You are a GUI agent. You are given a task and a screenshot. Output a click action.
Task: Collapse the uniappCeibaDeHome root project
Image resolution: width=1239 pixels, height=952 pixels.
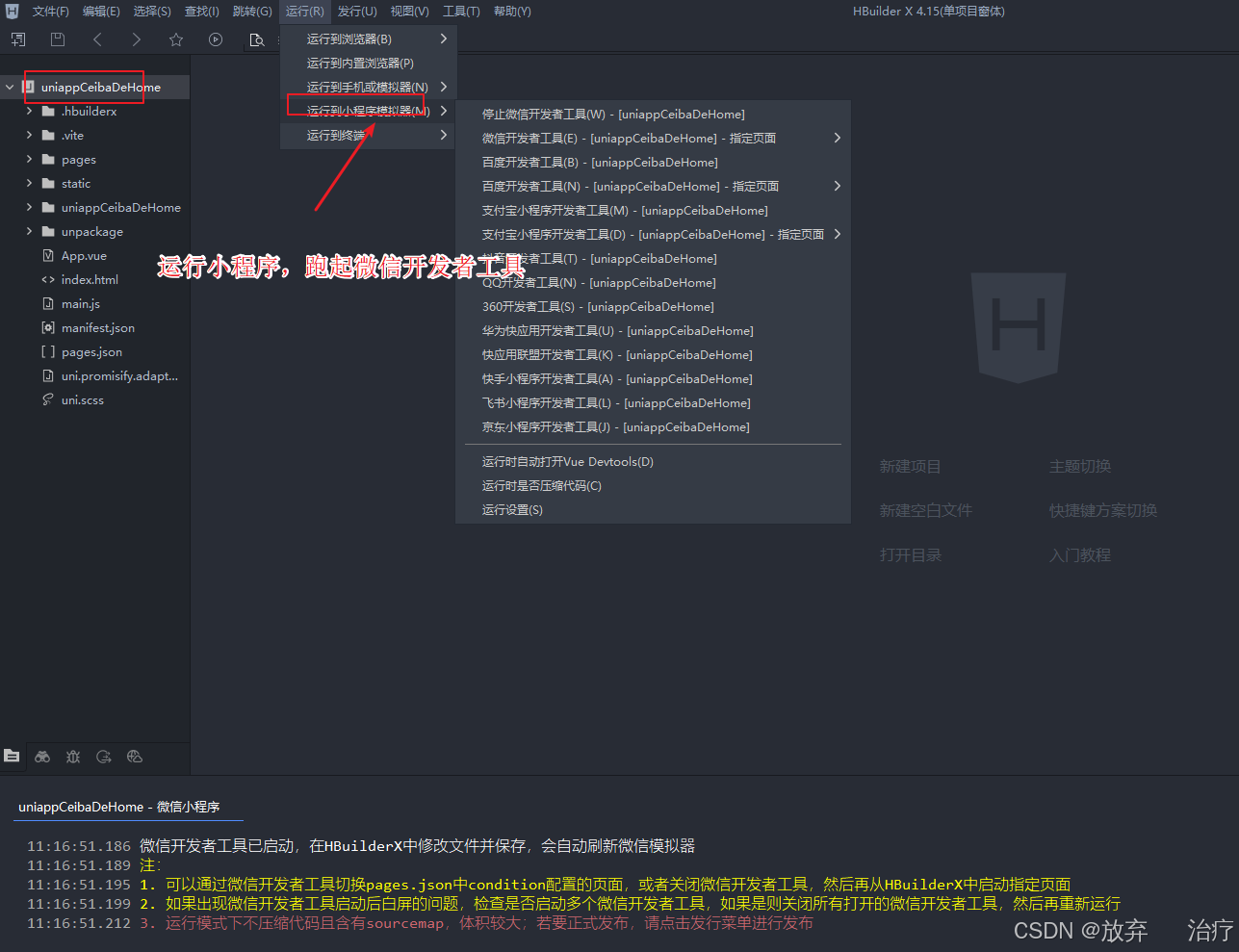(10, 87)
